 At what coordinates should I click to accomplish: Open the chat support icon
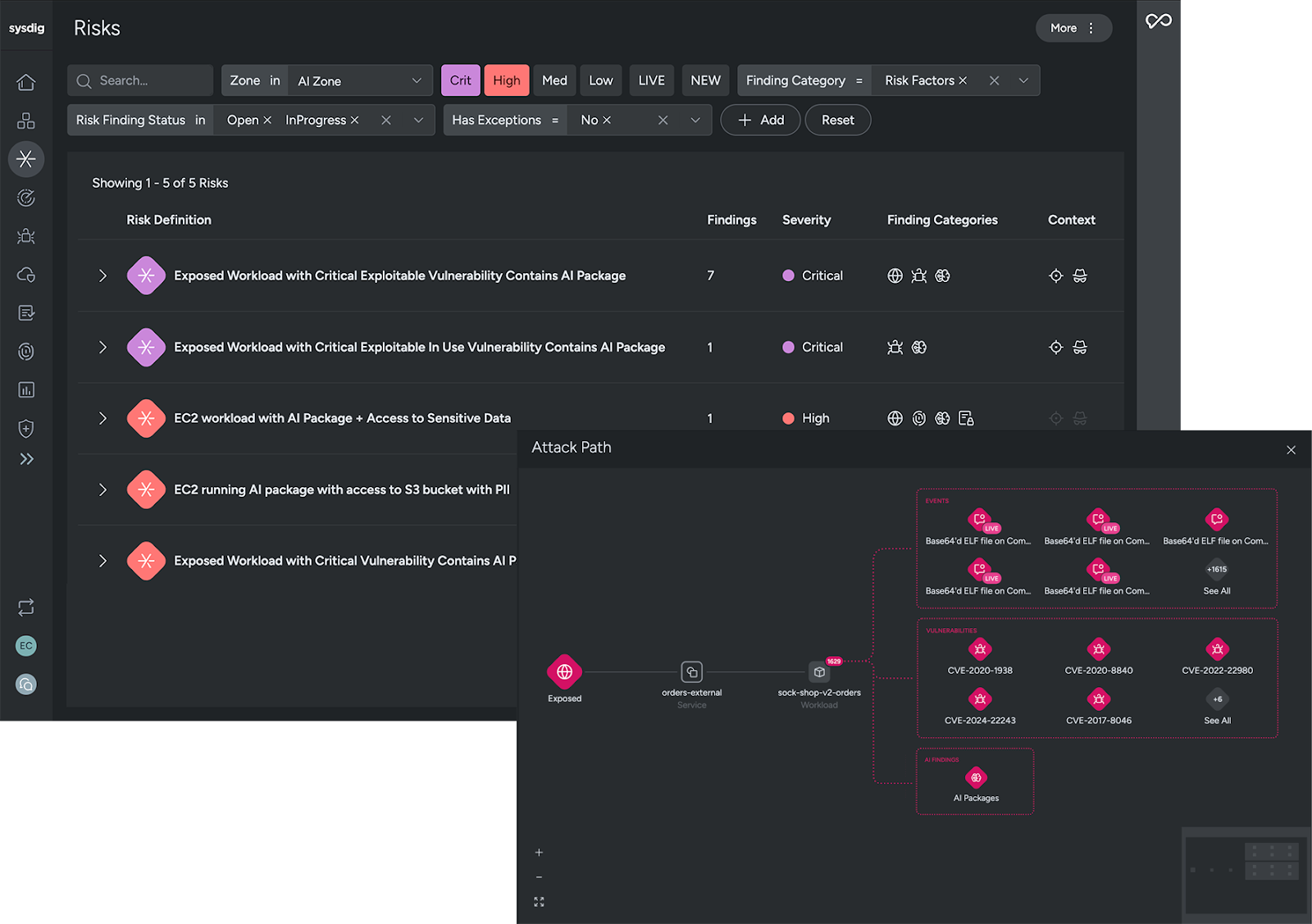click(x=26, y=685)
